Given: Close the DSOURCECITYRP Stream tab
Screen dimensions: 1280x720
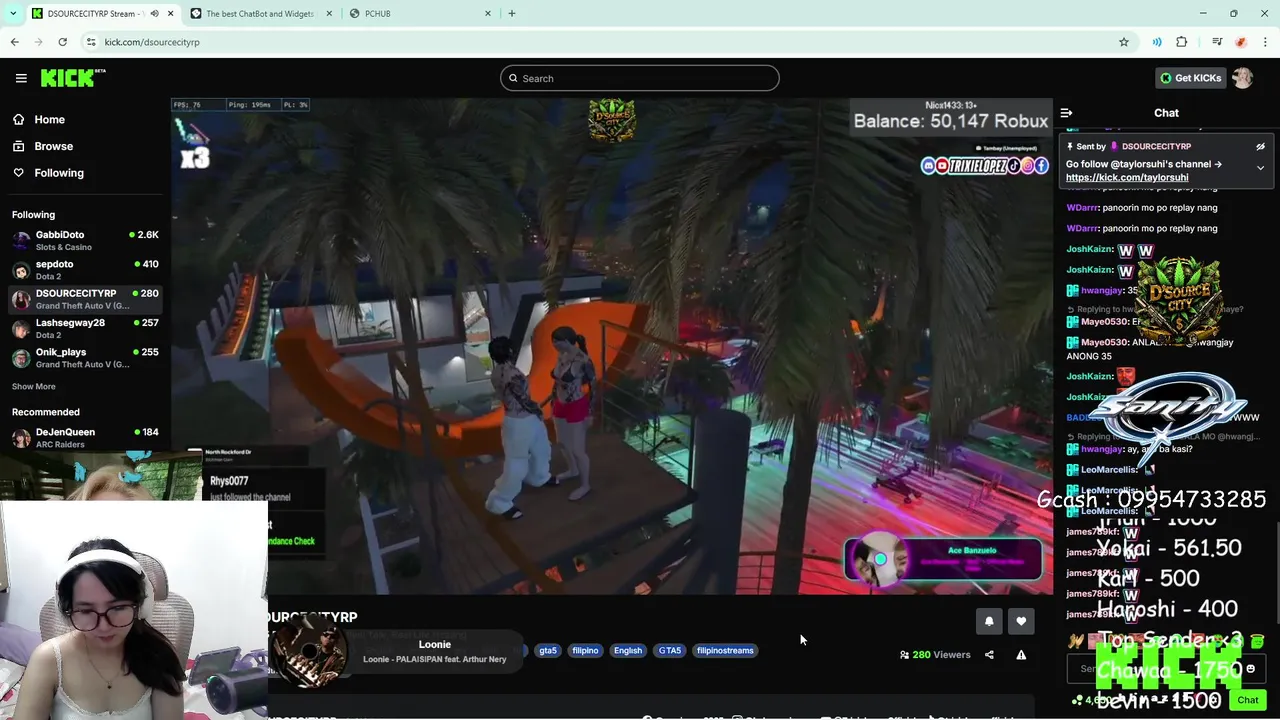Looking at the screenshot, I should tap(170, 13).
